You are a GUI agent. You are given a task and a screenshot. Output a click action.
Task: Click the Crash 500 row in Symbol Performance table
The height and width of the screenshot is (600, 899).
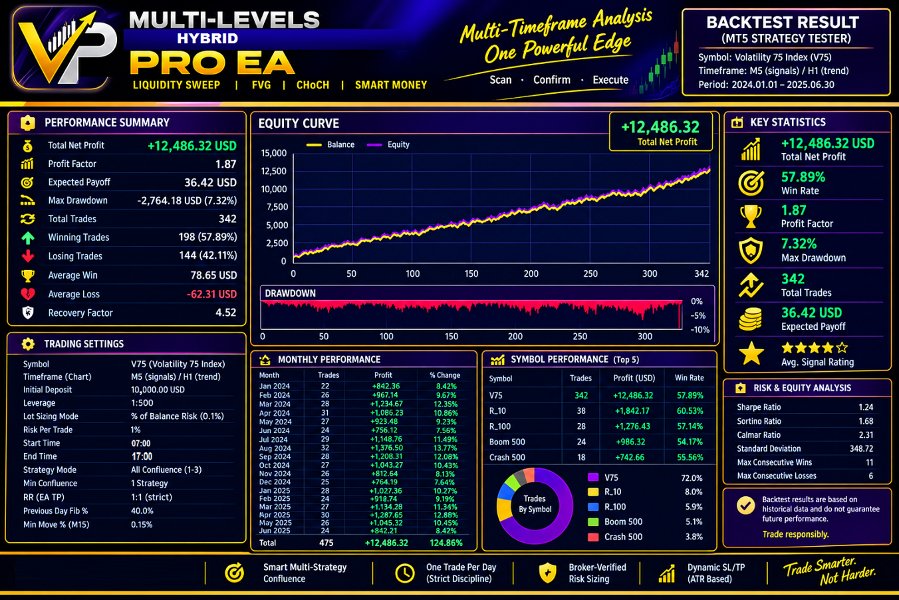597,457
